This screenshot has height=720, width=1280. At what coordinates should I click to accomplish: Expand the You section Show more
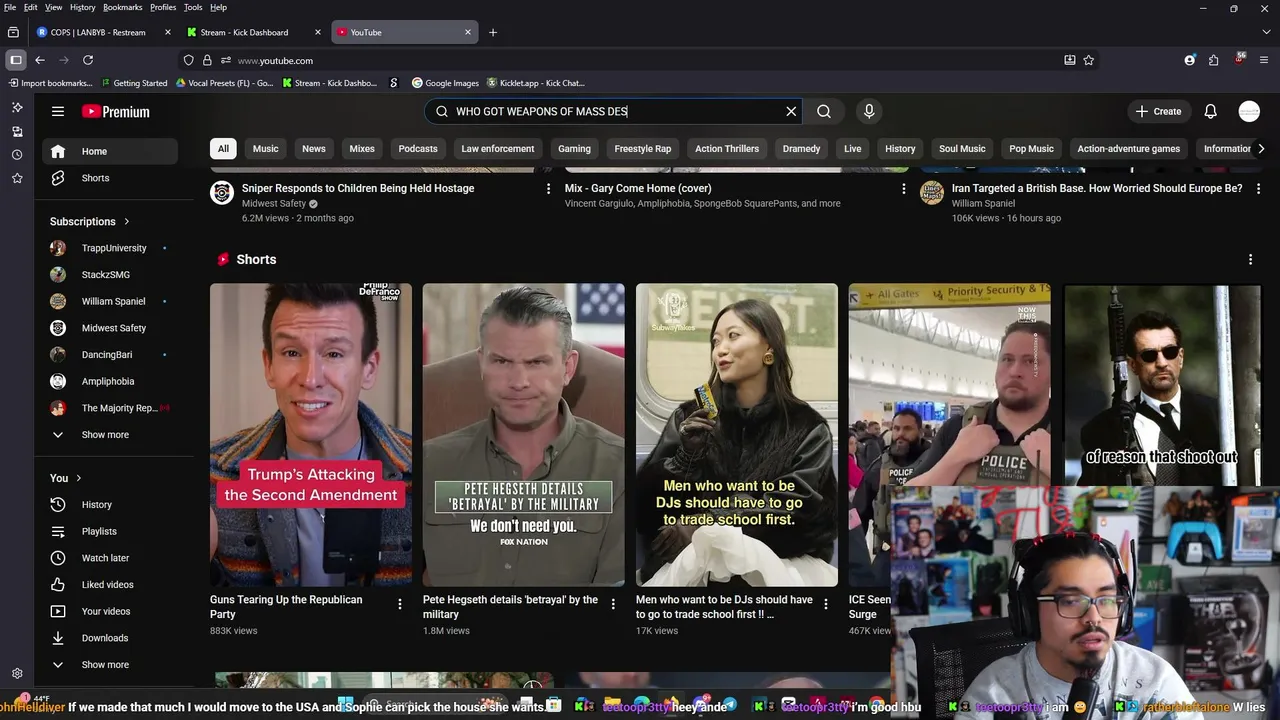(110, 665)
